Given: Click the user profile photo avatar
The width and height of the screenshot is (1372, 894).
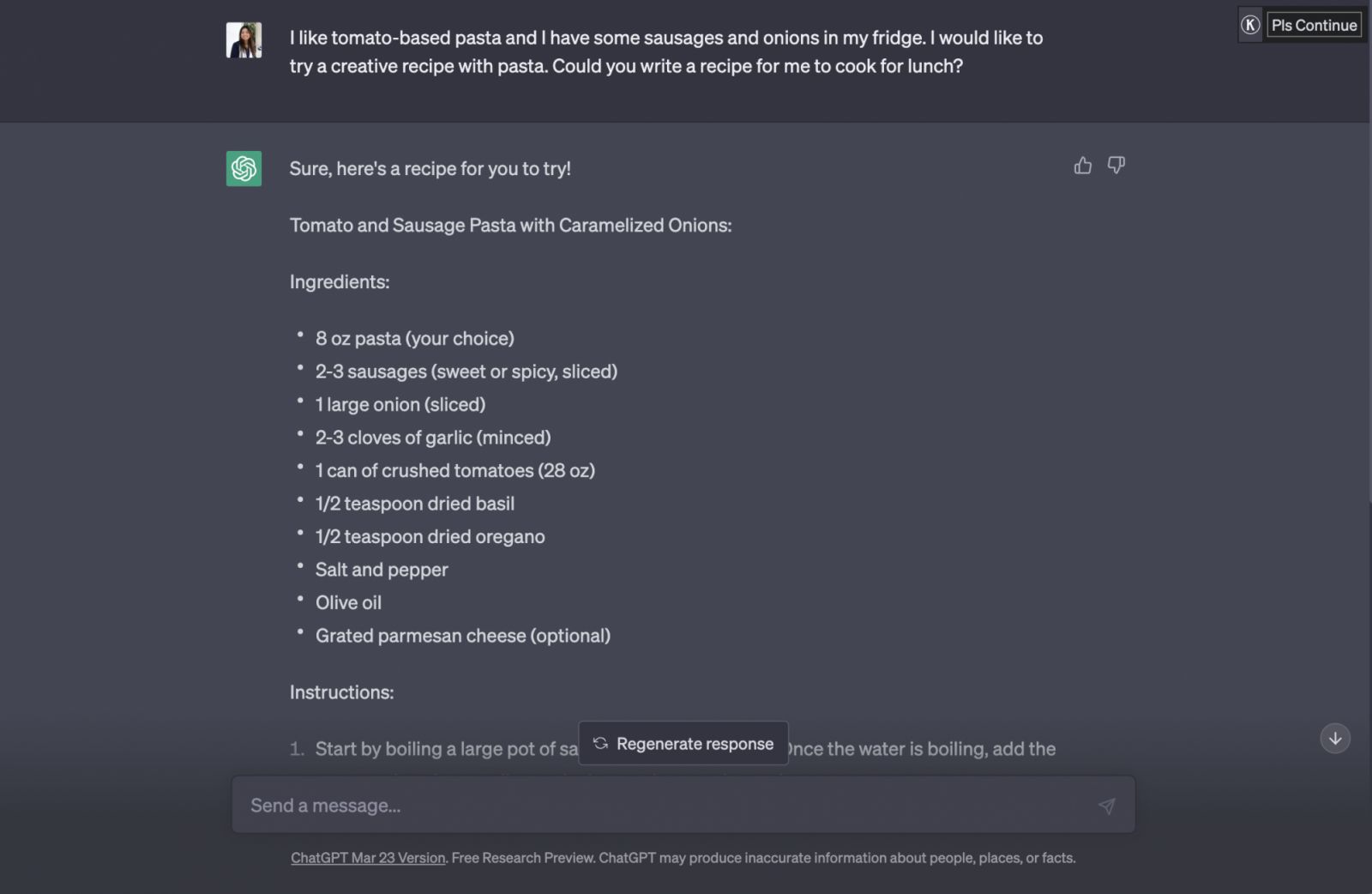Looking at the screenshot, I should [244, 40].
